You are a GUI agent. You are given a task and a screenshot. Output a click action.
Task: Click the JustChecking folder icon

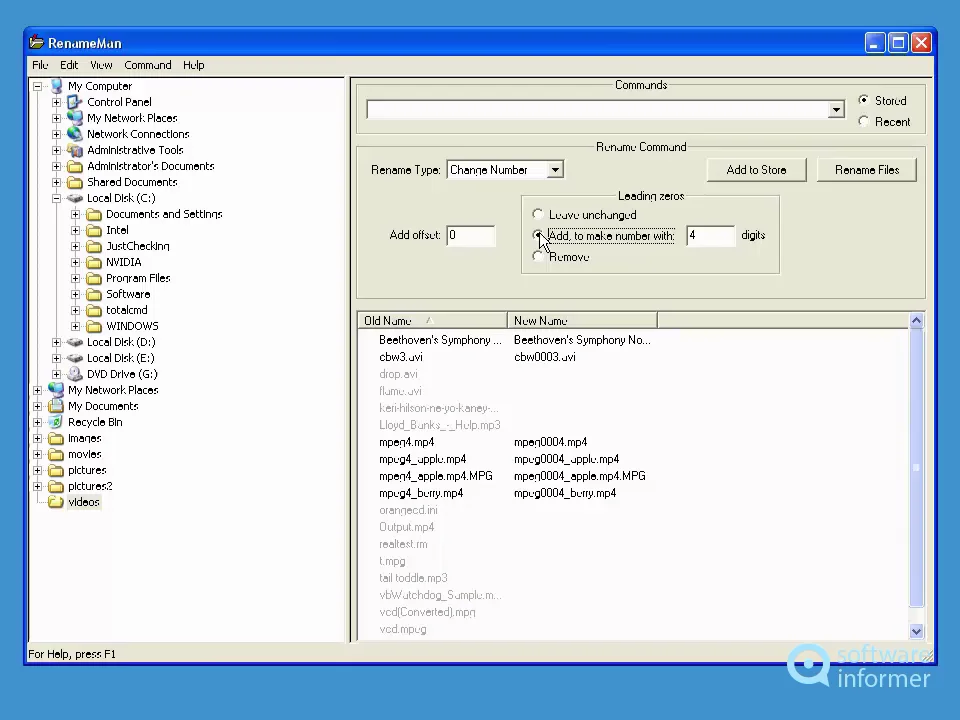coord(94,246)
